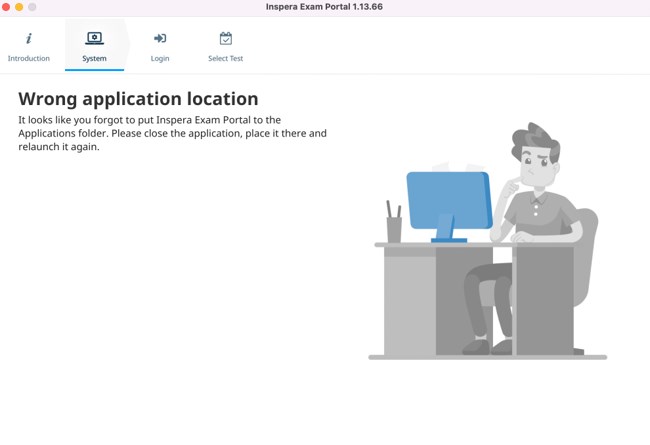Image resolution: width=650 pixels, height=445 pixels.
Task: Click the illustration of man at computer
Action: 488,241
